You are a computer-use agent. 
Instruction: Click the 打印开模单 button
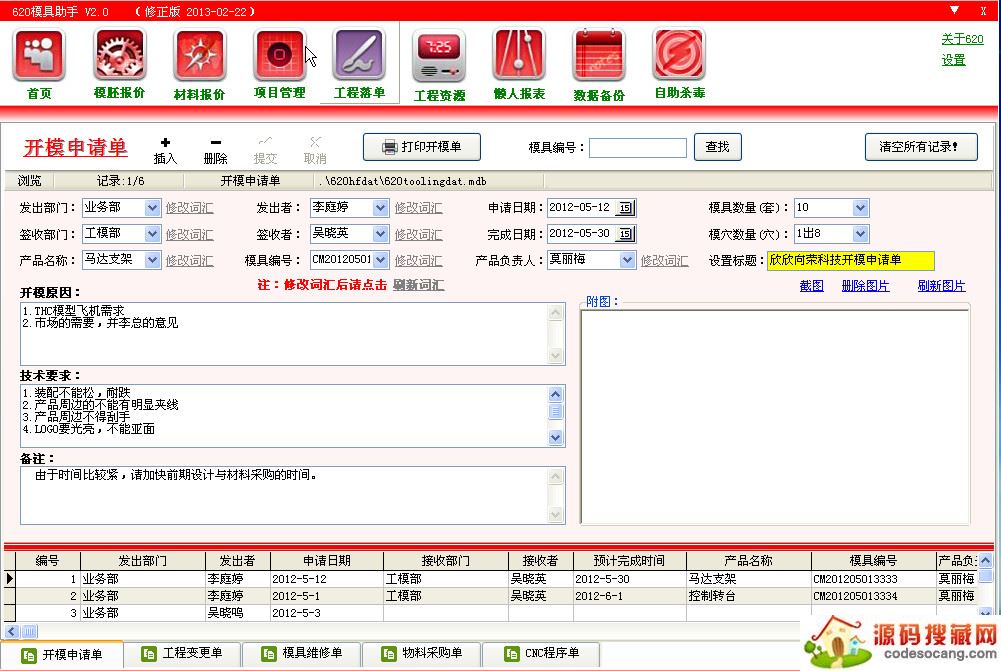pyautogui.click(x=421, y=147)
